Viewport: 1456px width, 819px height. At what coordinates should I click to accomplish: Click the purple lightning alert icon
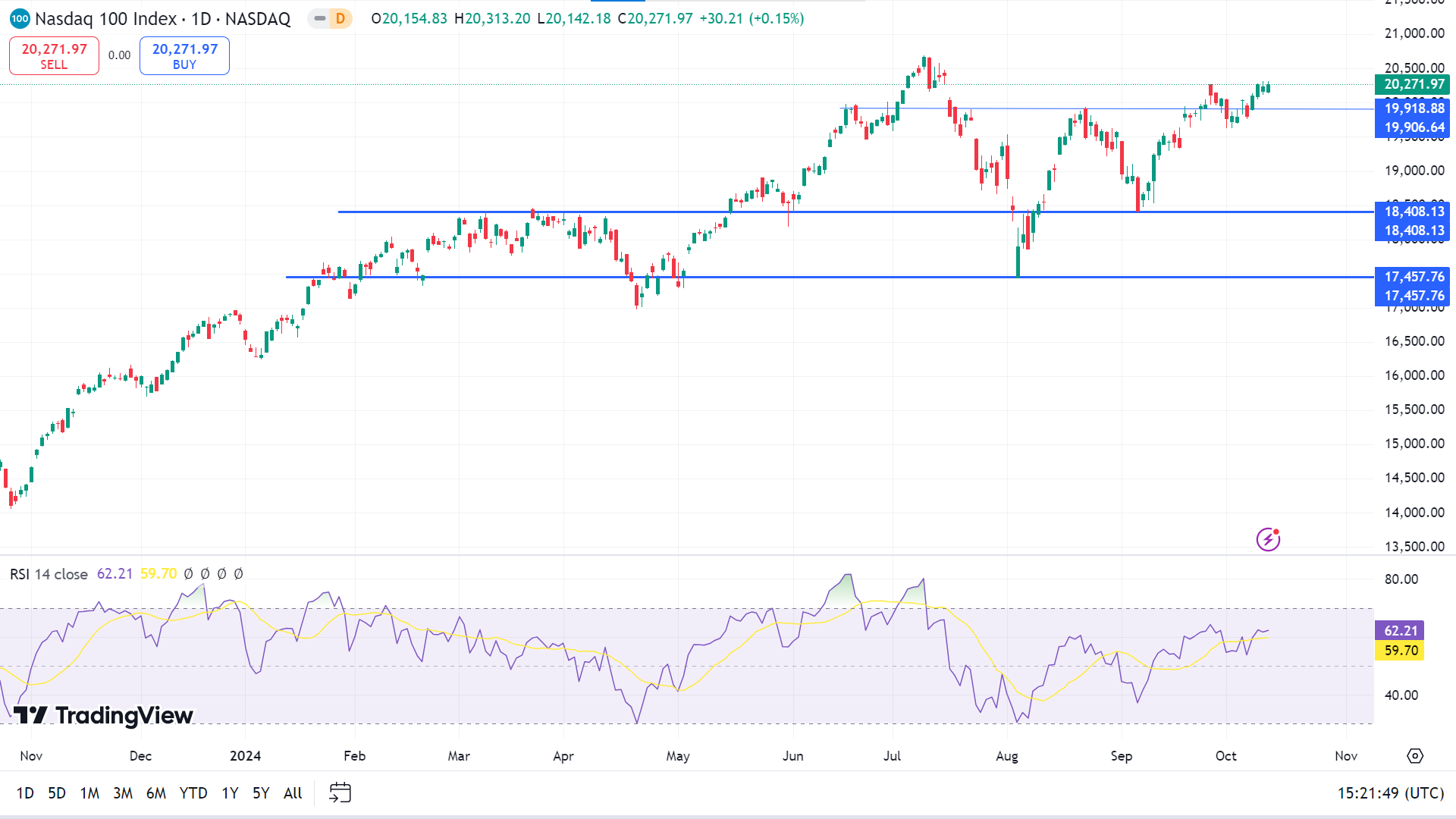(x=1268, y=539)
